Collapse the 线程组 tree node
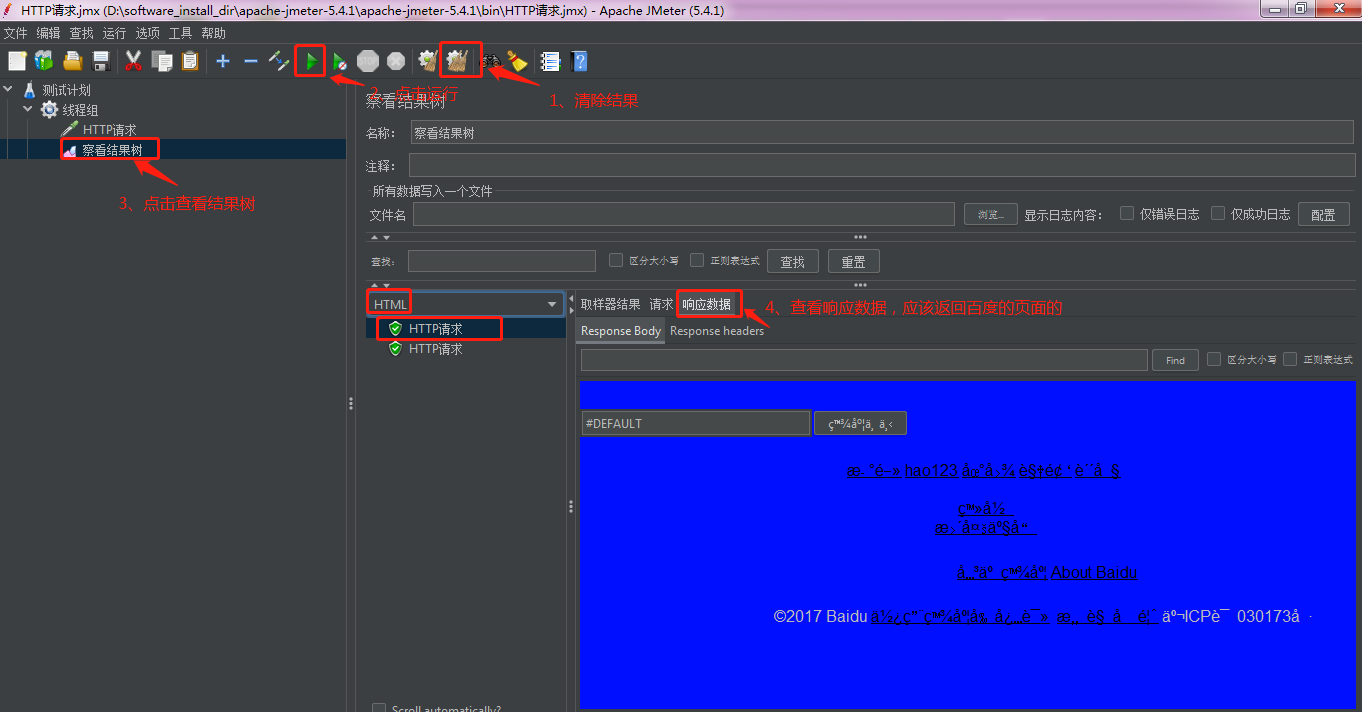The width and height of the screenshot is (1362, 712). point(27,110)
